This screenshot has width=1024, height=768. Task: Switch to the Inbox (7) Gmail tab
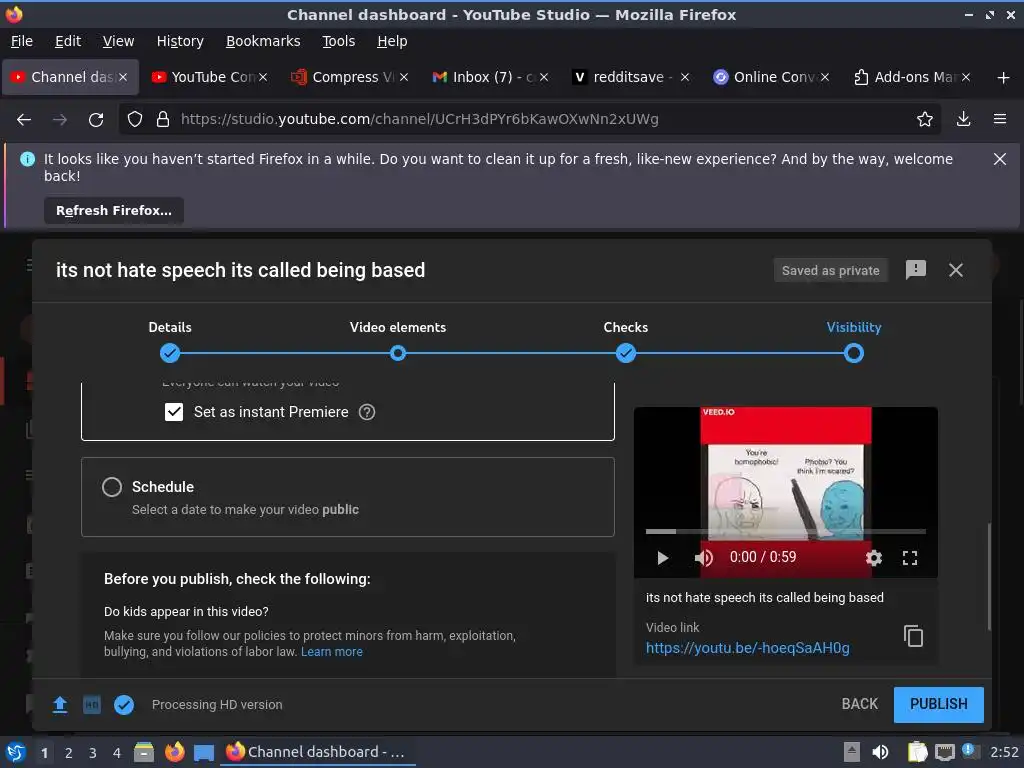click(490, 77)
